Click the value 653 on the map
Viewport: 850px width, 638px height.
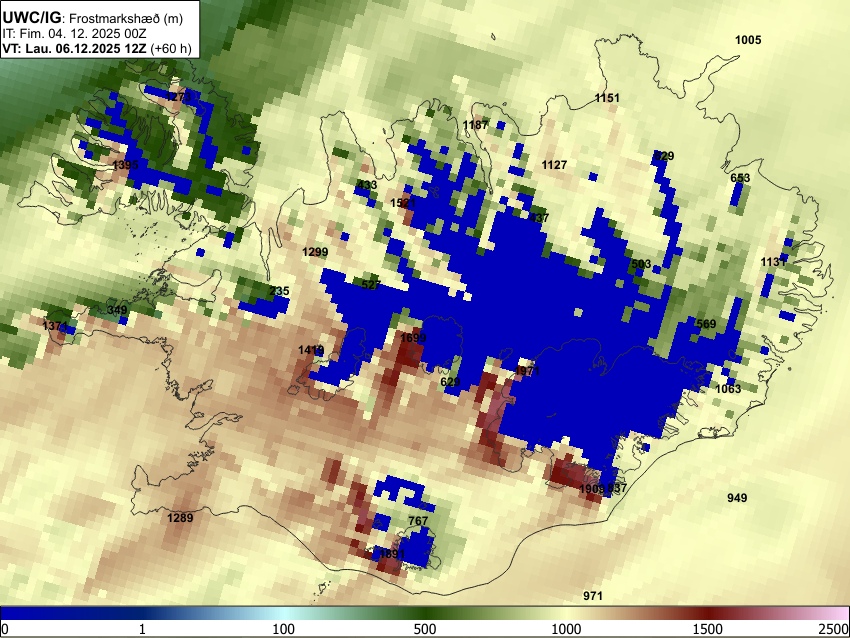click(740, 178)
